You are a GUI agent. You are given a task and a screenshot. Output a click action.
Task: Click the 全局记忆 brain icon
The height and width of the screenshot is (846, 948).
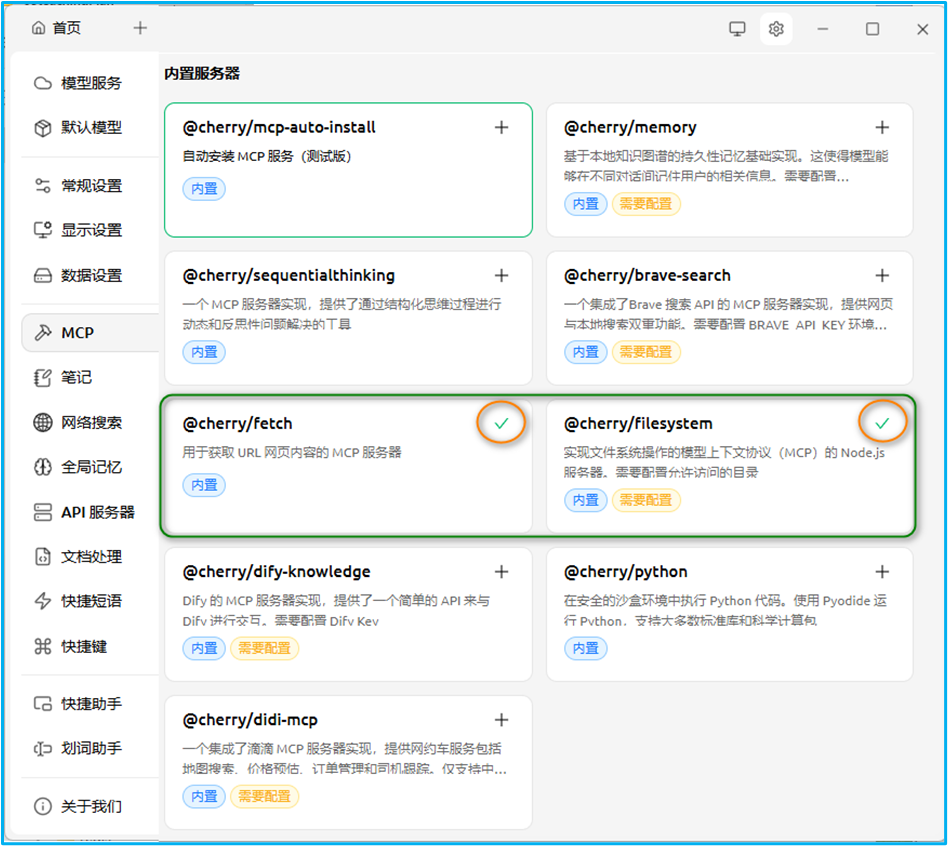[x=43, y=467]
